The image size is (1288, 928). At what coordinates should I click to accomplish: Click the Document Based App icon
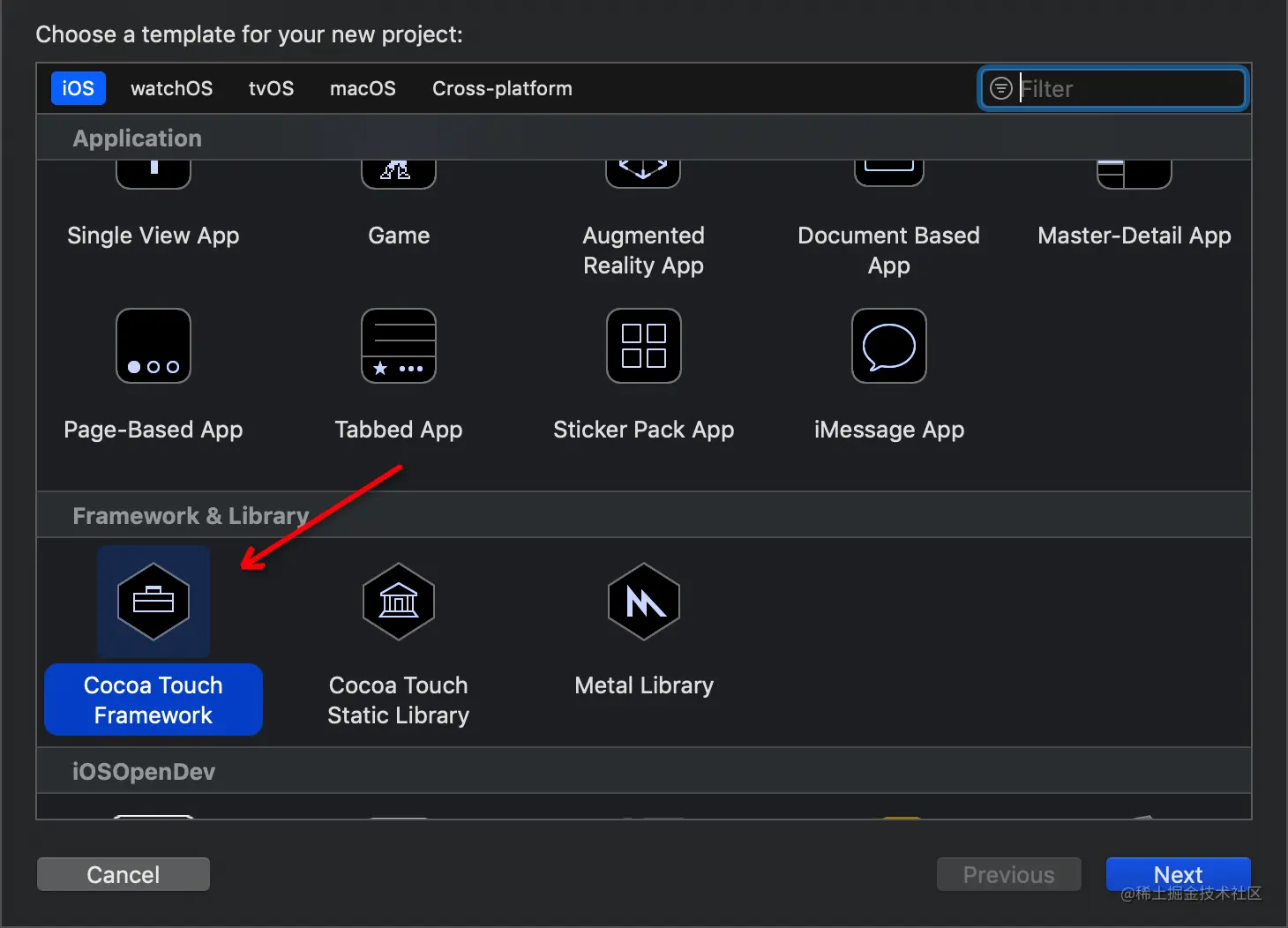(889, 174)
